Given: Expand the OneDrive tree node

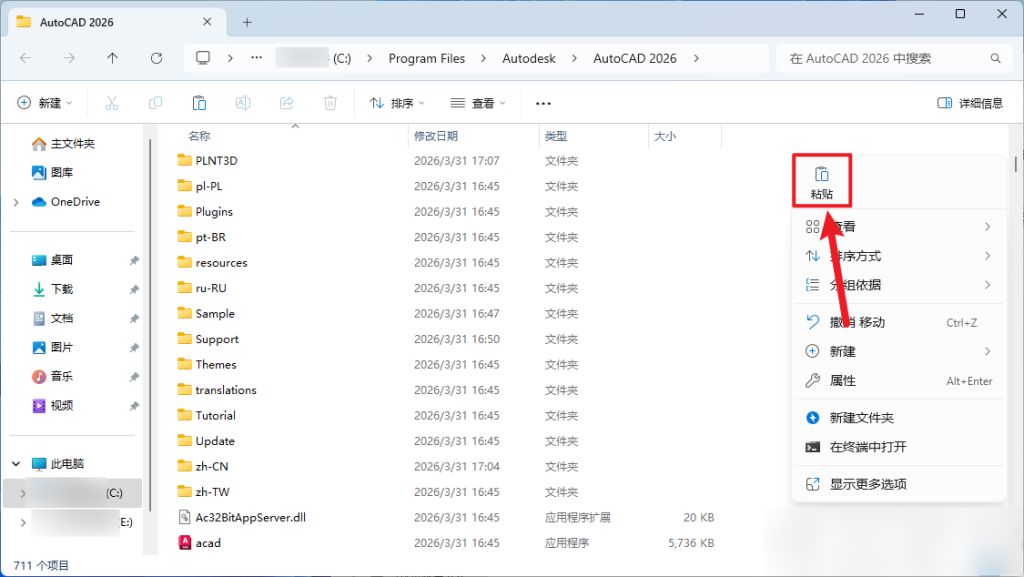Looking at the screenshot, I should coord(16,202).
